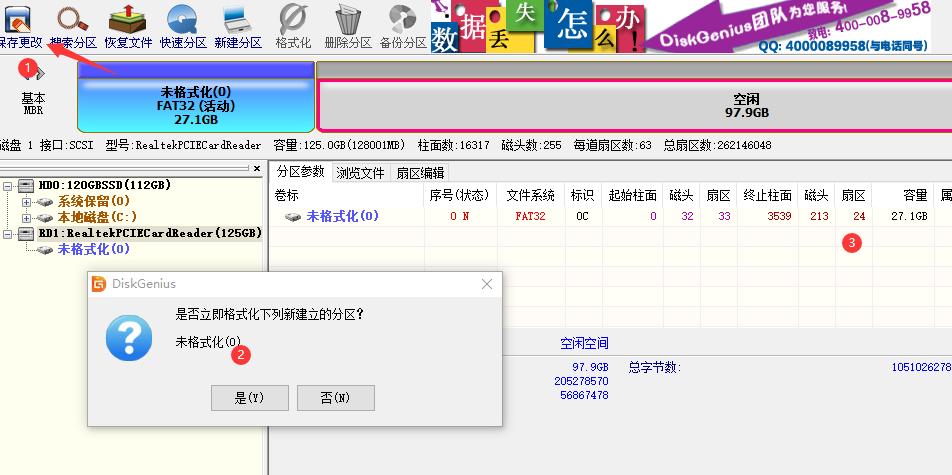This screenshot has width=952, height=475.
Task: Select the 未格式化(0) row in partition table
Action: pyautogui.click(x=610, y=216)
